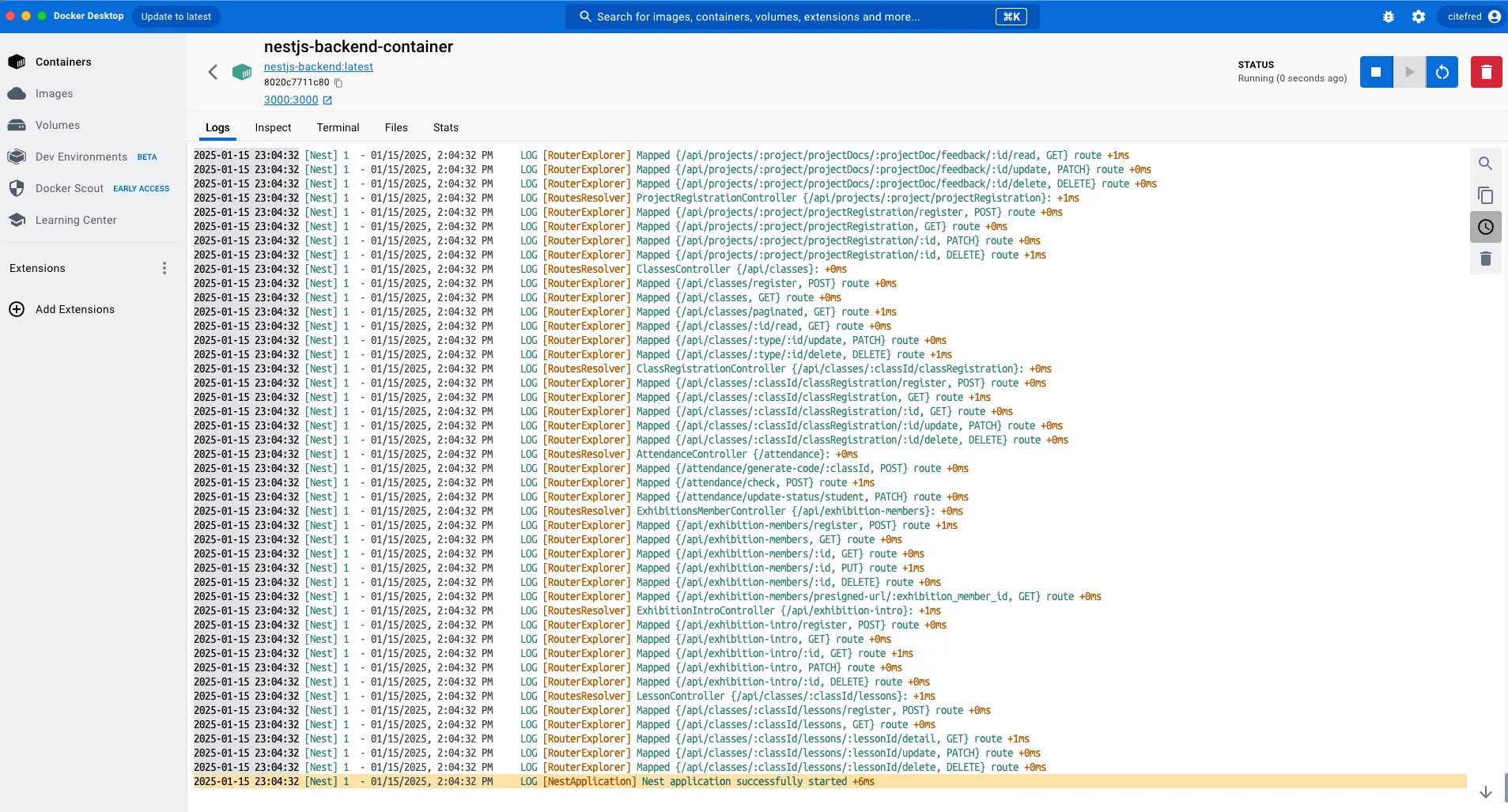Search within the container logs
This screenshot has width=1508, height=812.
1486,164
